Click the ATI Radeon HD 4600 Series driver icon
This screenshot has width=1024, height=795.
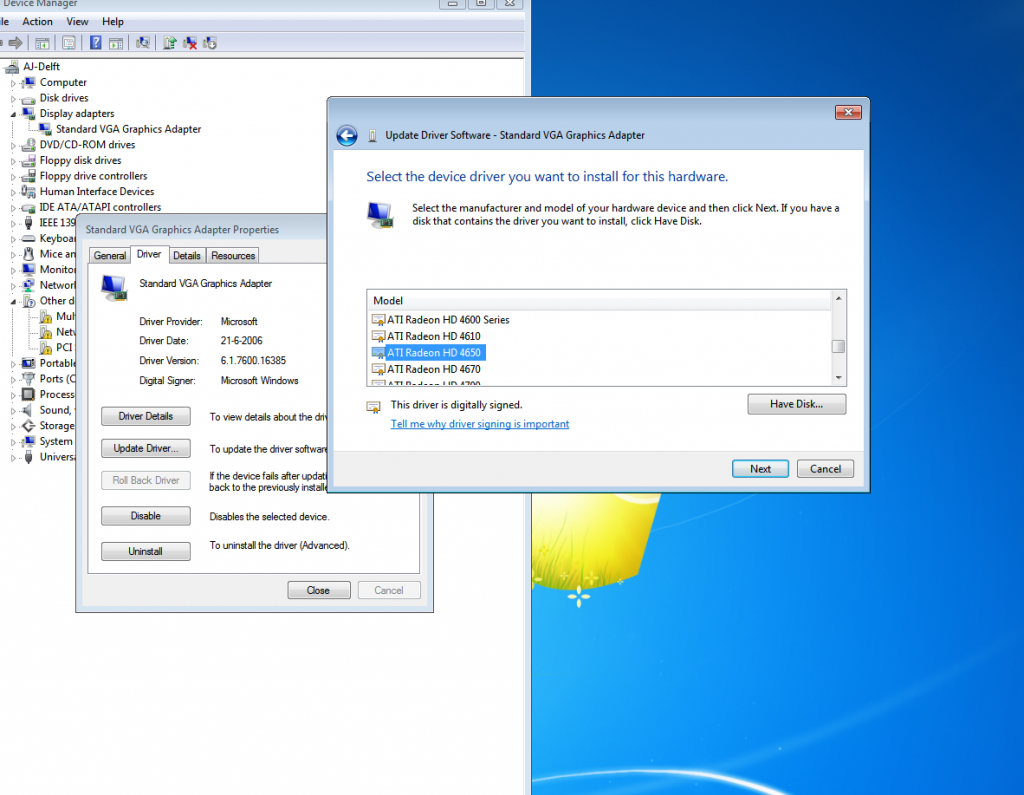tap(378, 320)
